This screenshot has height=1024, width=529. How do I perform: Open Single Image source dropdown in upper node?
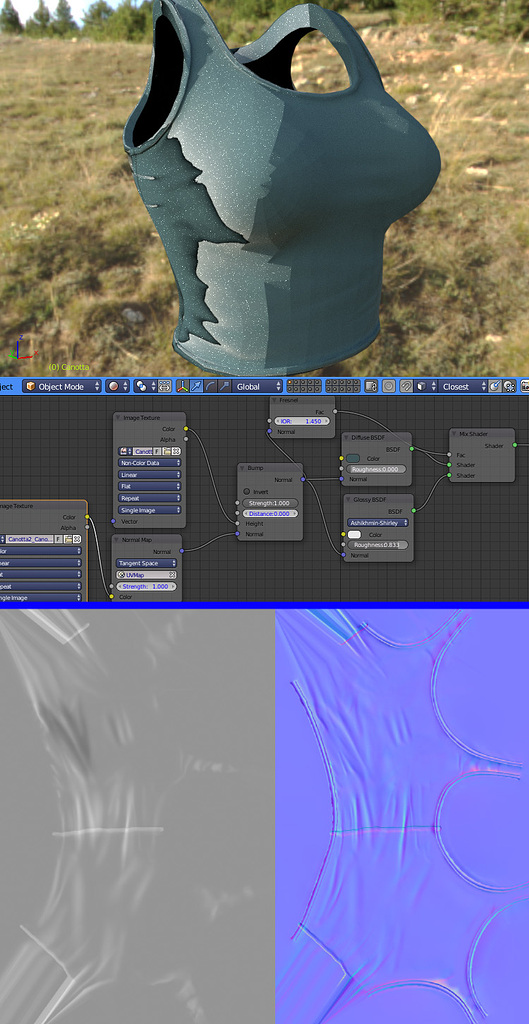pyautogui.click(x=150, y=510)
